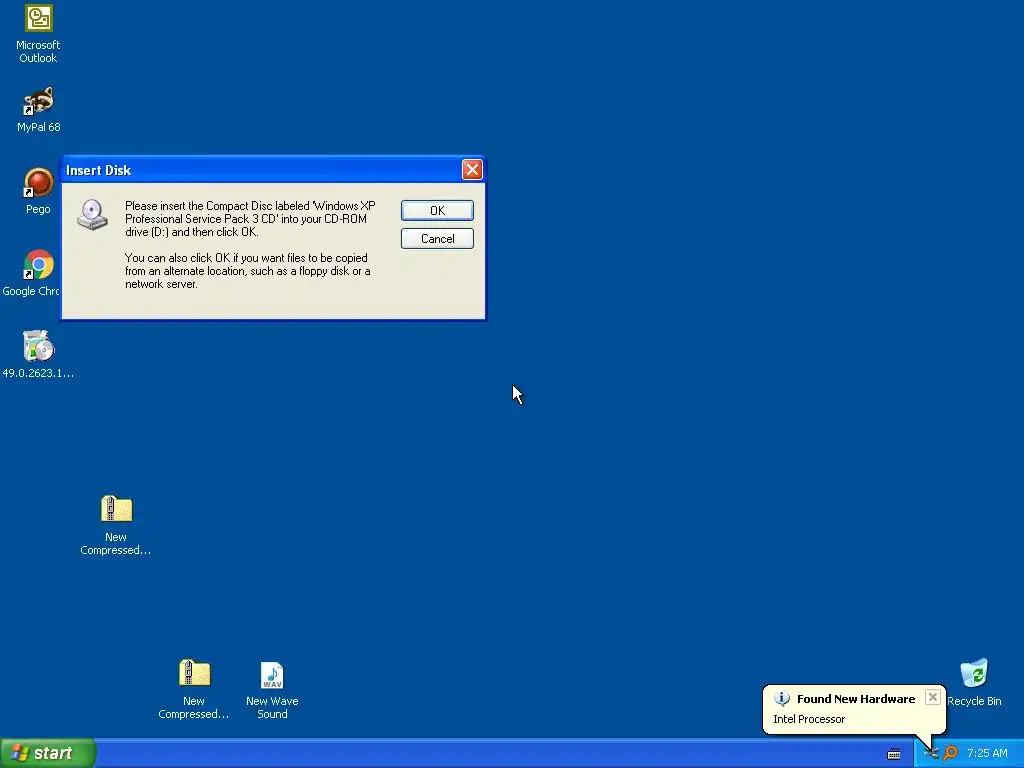
Task: Select the New Wave Sound file
Action: click(x=272, y=690)
